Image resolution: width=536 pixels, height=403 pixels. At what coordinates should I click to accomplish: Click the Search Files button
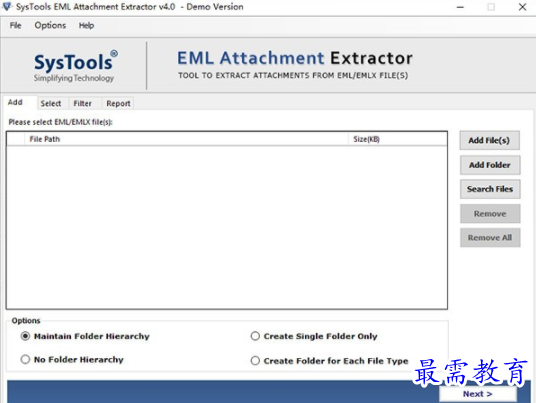coord(490,189)
